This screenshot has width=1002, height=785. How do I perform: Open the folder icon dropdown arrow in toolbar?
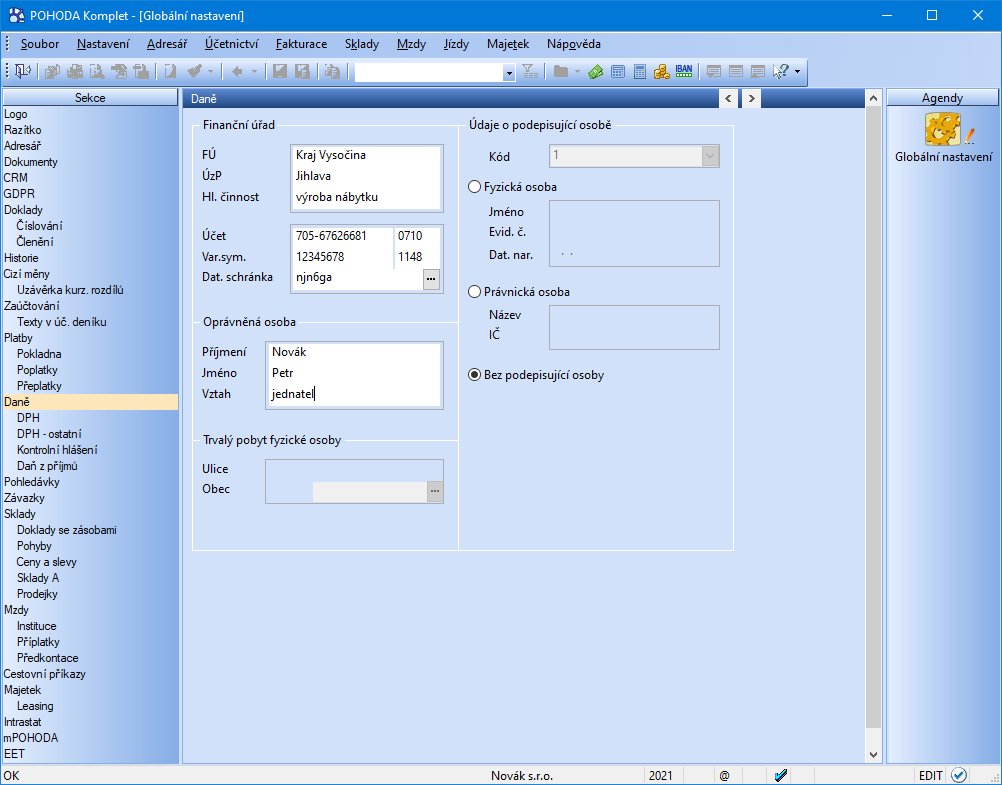(577, 72)
